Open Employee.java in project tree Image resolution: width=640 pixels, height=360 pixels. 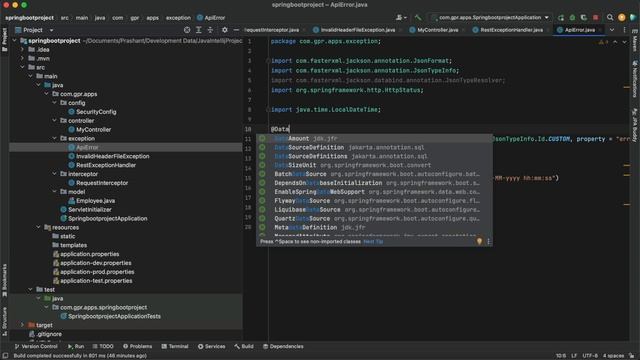pyautogui.click(x=95, y=201)
